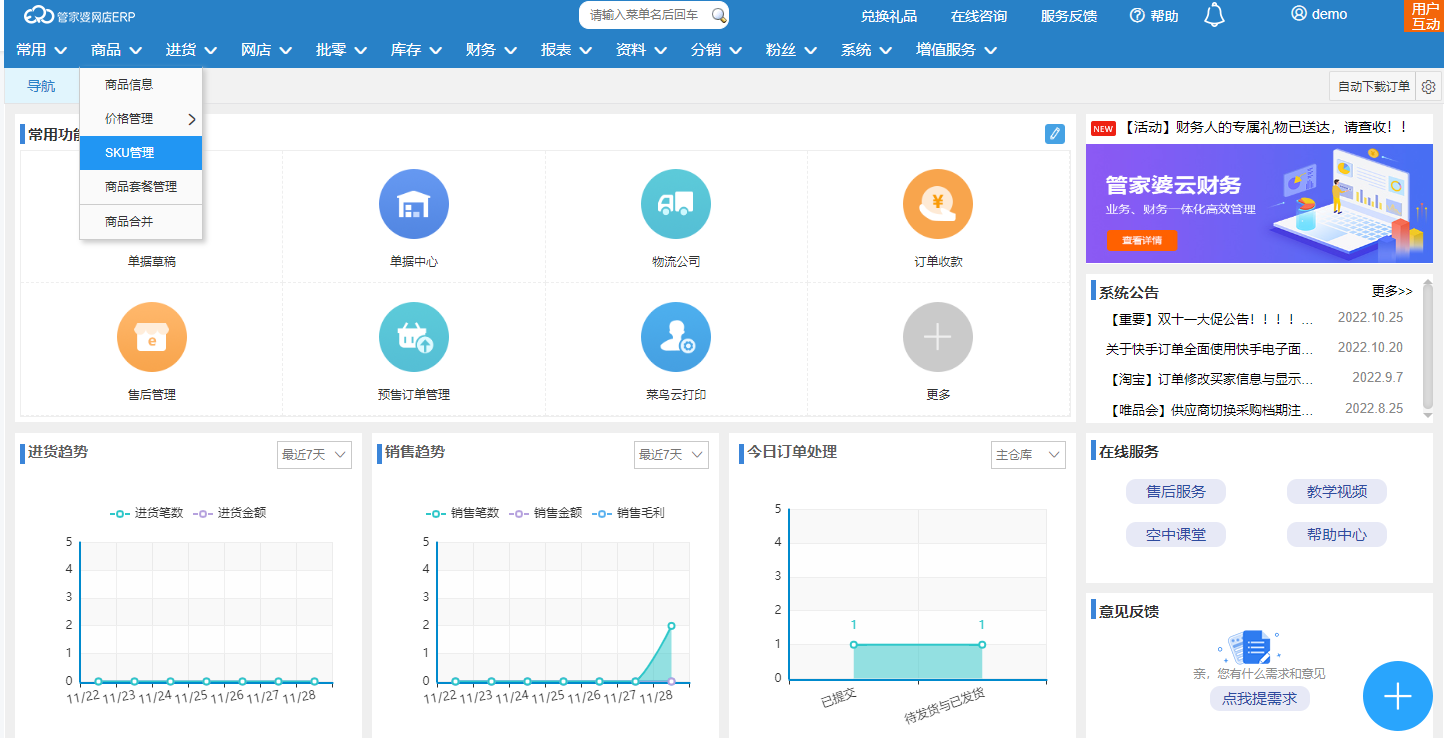Expand the 财务 menu
This screenshot has height=738, width=1444.
tap(491, 50)
